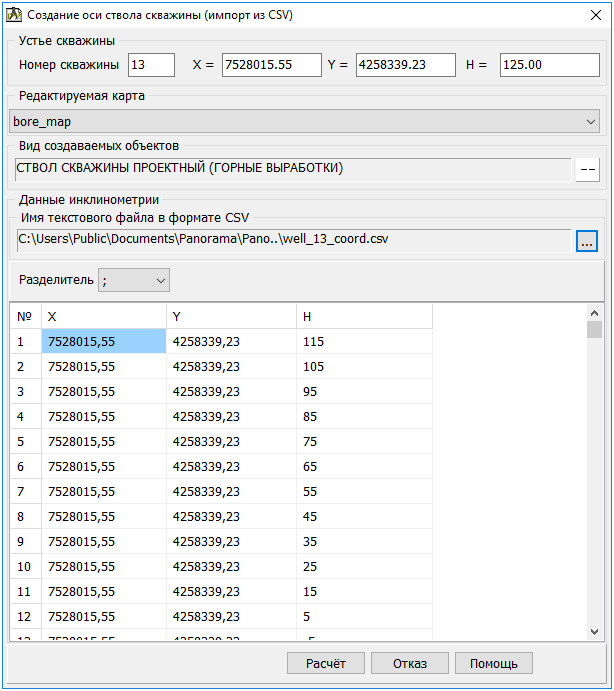Select the highlighted X cell in row 1
This screenshot has height=691, width=614.
click(103, 341)
